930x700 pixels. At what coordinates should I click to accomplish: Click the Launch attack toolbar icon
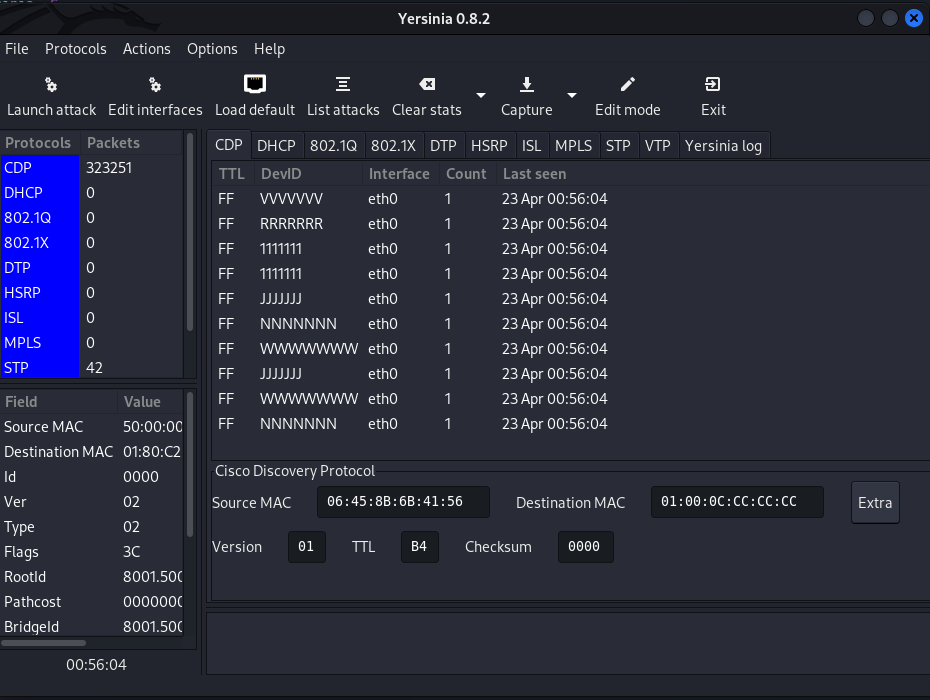[x=51, y=85]
